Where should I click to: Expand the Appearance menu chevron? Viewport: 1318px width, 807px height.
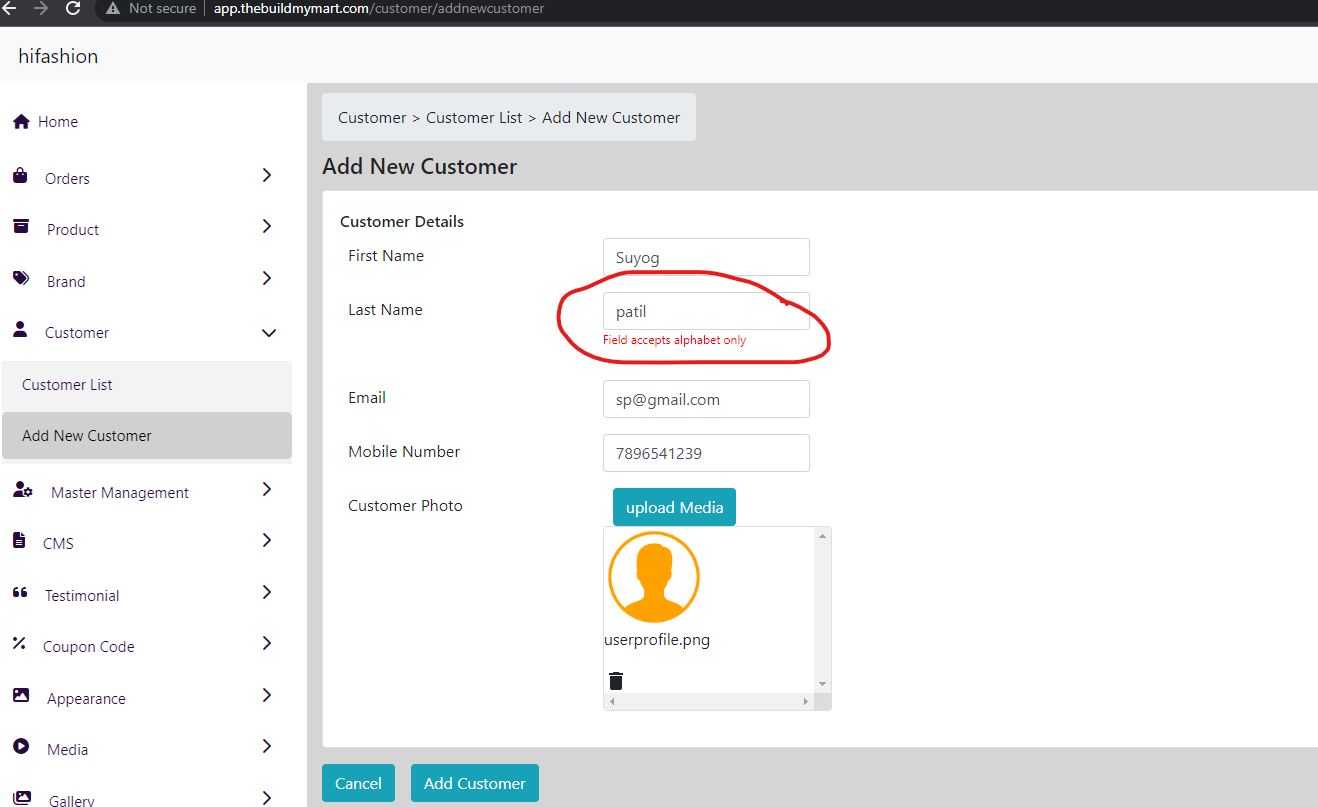267,695
